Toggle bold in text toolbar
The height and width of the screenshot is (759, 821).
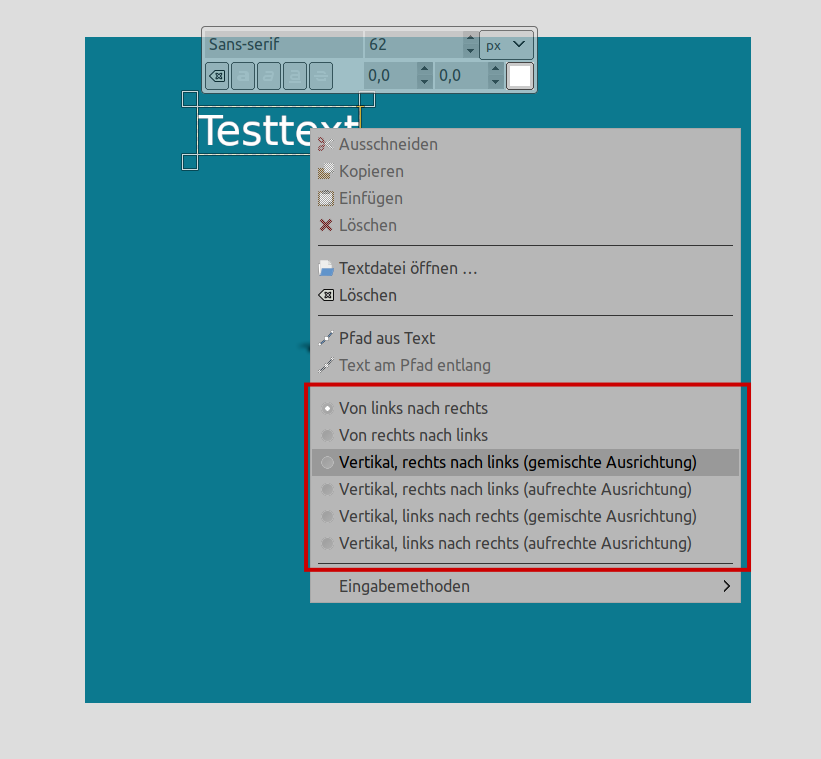pos(243,76)
